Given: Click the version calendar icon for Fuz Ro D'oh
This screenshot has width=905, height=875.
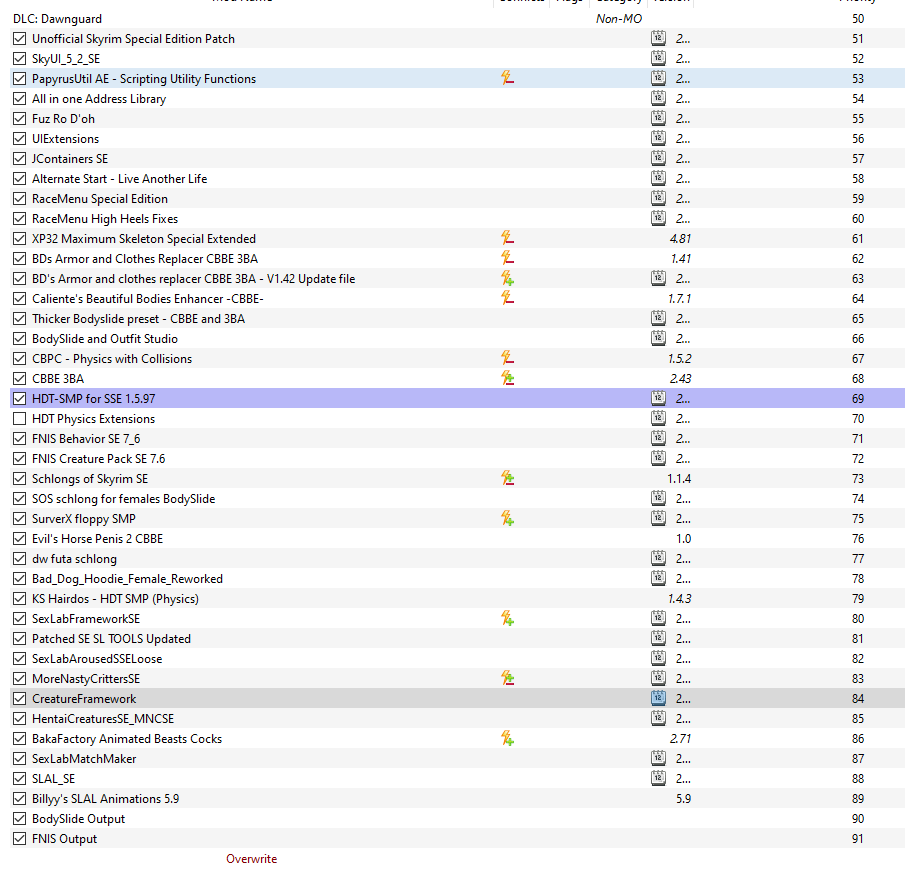Looking at the screenshot, I should pos(658,118).
